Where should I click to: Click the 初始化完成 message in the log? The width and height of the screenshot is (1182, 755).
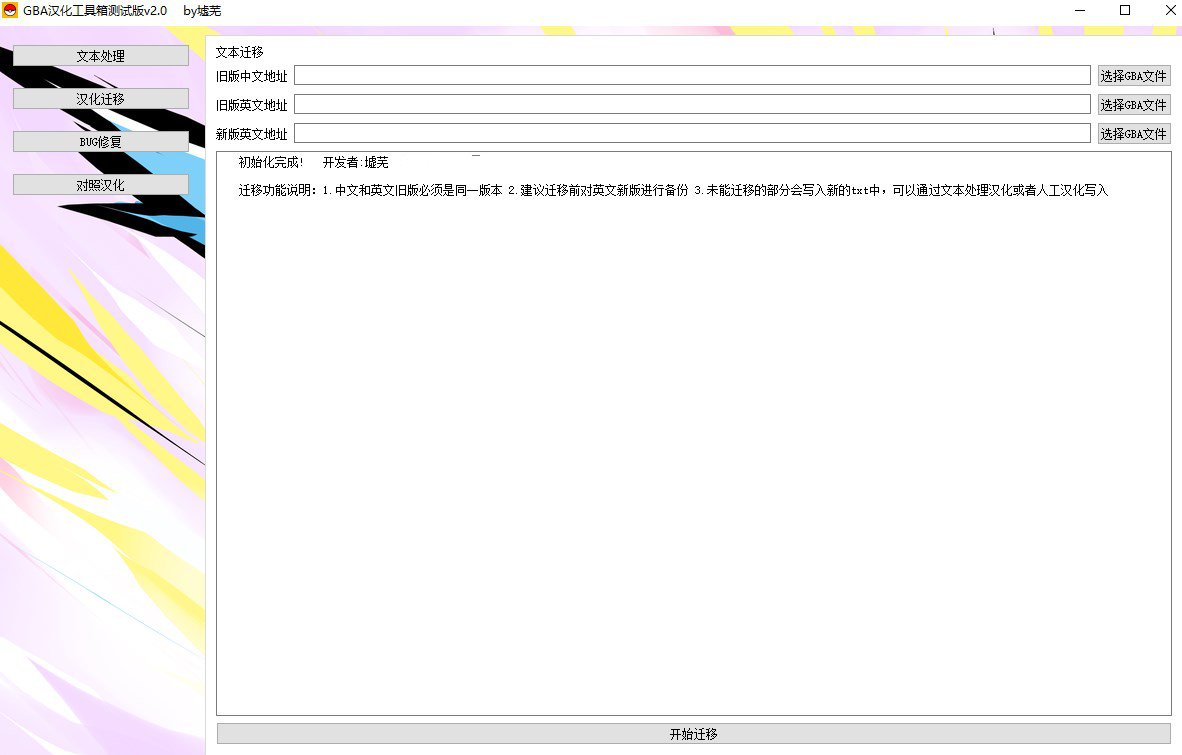(271, 162)
